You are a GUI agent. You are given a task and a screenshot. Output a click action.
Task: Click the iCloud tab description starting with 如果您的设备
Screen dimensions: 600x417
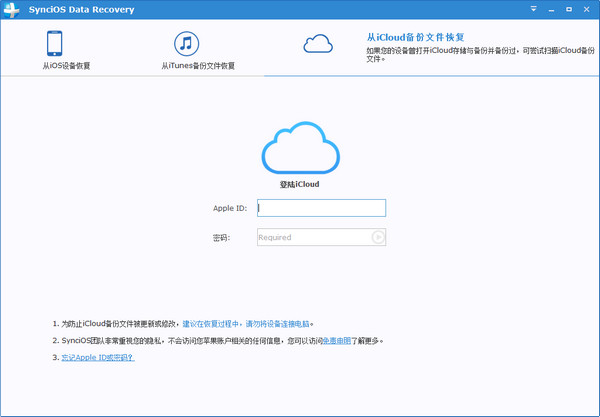(468, 52)
